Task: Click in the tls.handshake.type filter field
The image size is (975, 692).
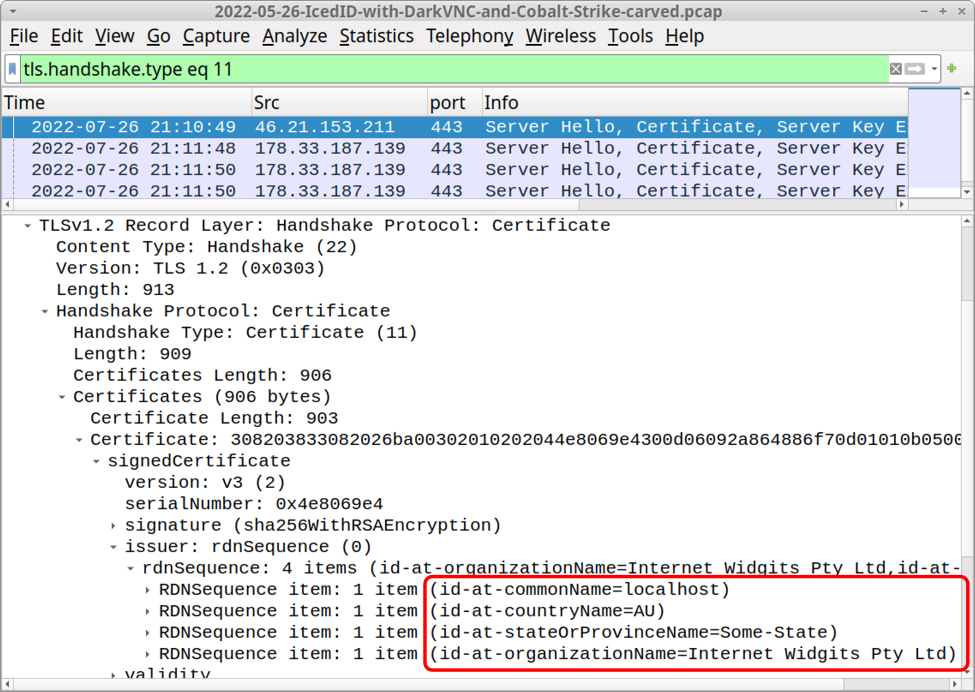Action: pyautogui.click(x=450, y=70)
